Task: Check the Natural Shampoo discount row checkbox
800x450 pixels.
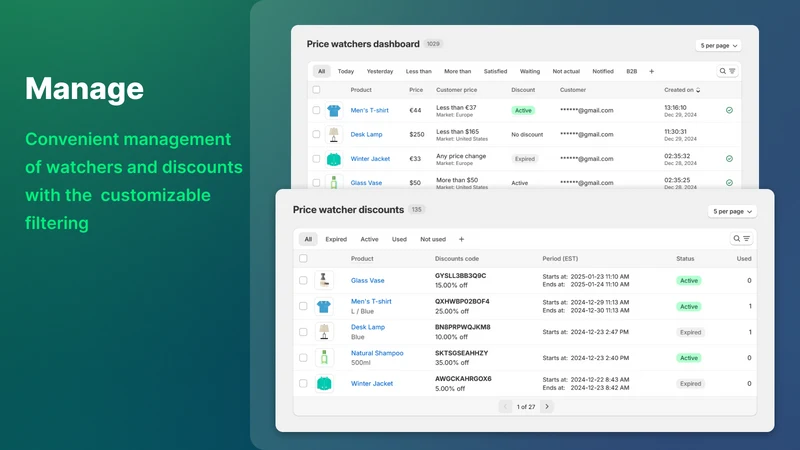Action: coord(303,358)
